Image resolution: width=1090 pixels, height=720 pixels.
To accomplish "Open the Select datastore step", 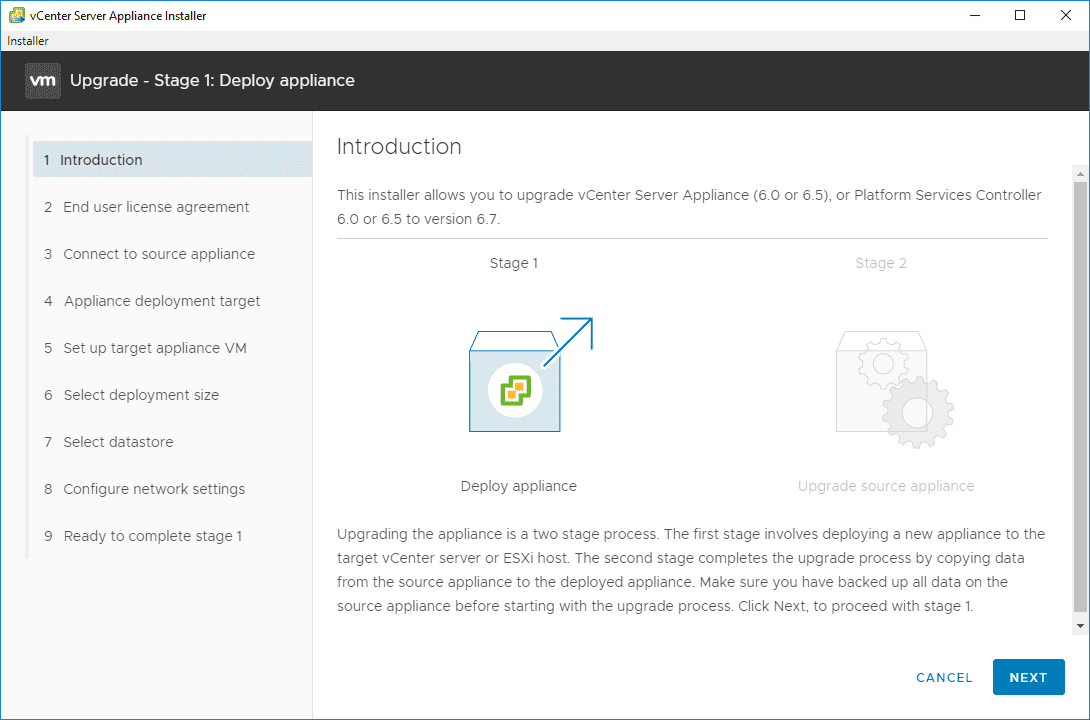I will point(118,442).
